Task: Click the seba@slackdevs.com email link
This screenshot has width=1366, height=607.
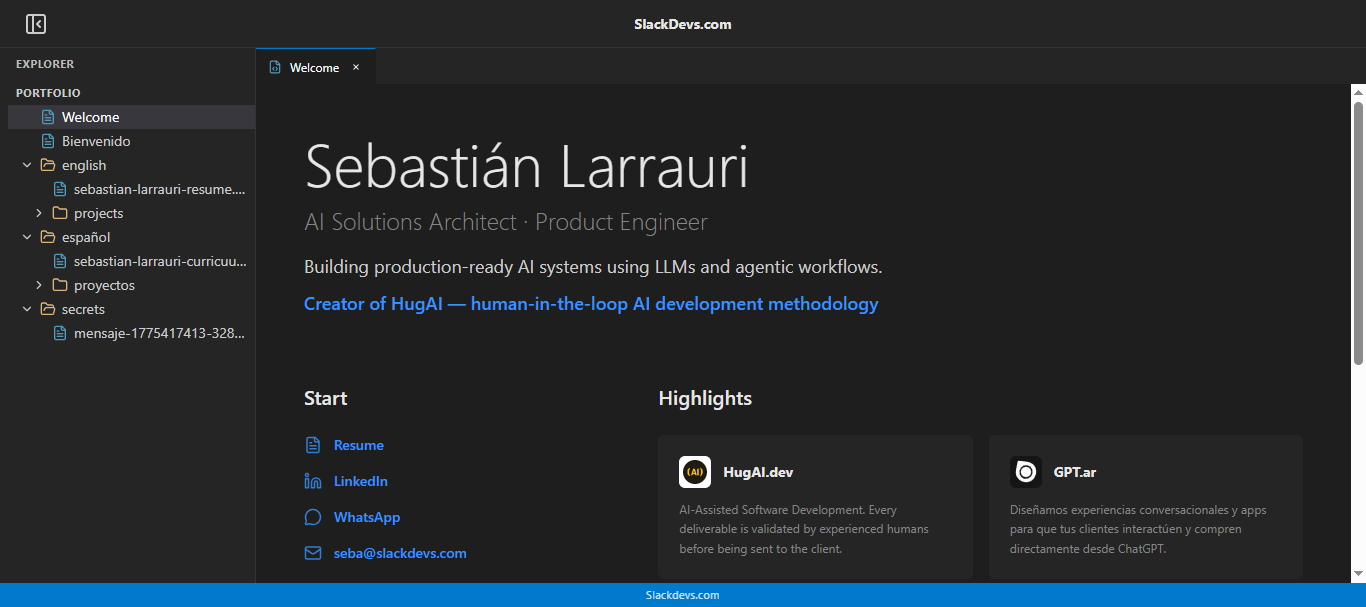Action: point(399,553)
